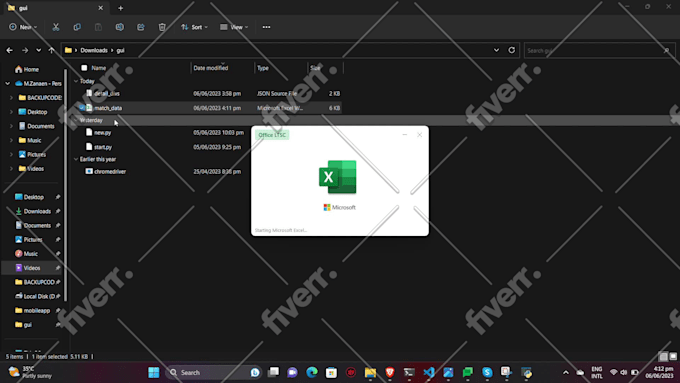Click the Rename icon in toolbar
This screenshot has height=383, width=680.
pos(120,27)
